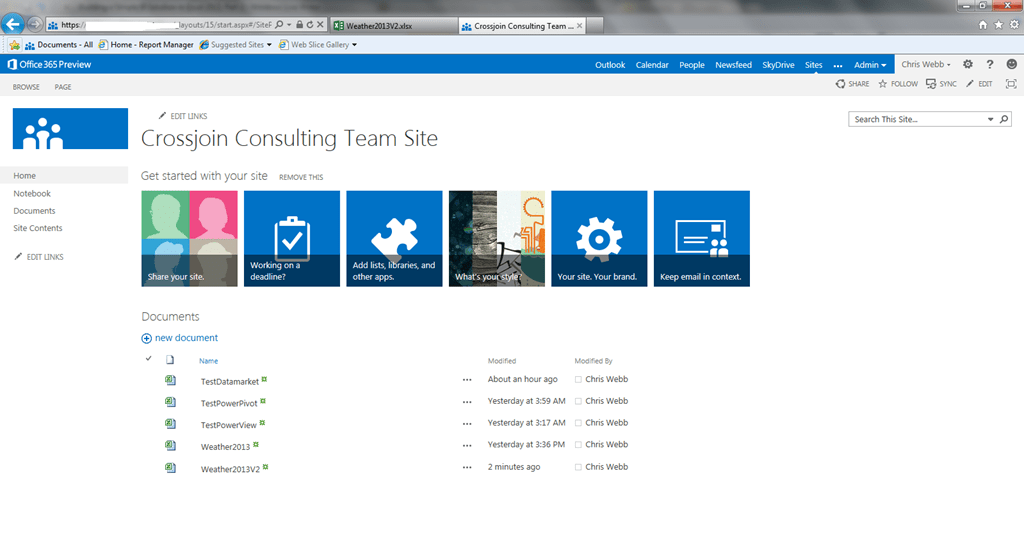Click the address bar search magnifier icon
The image size is (1024, 549).
[x=280, y=25]
